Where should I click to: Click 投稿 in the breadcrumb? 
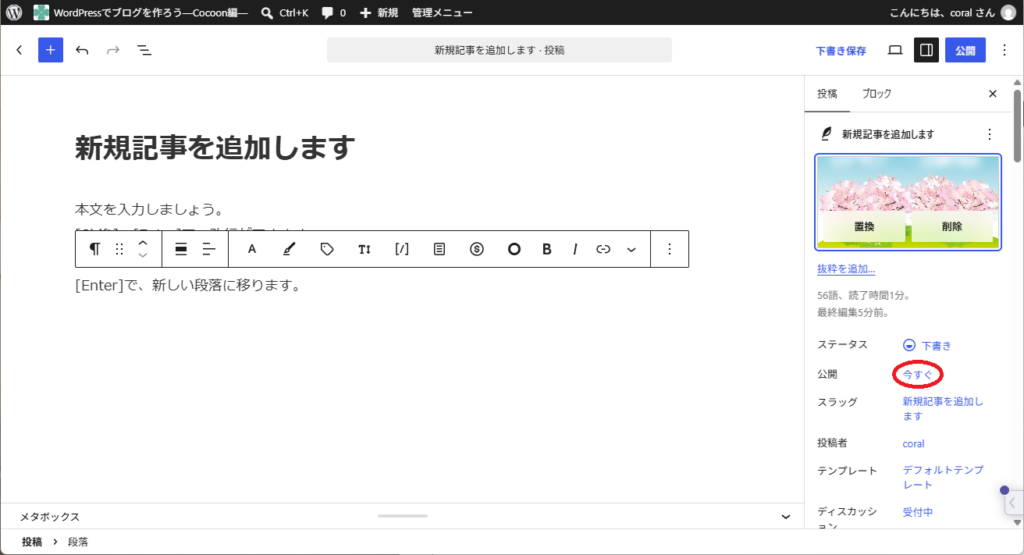tap(31, 542)
